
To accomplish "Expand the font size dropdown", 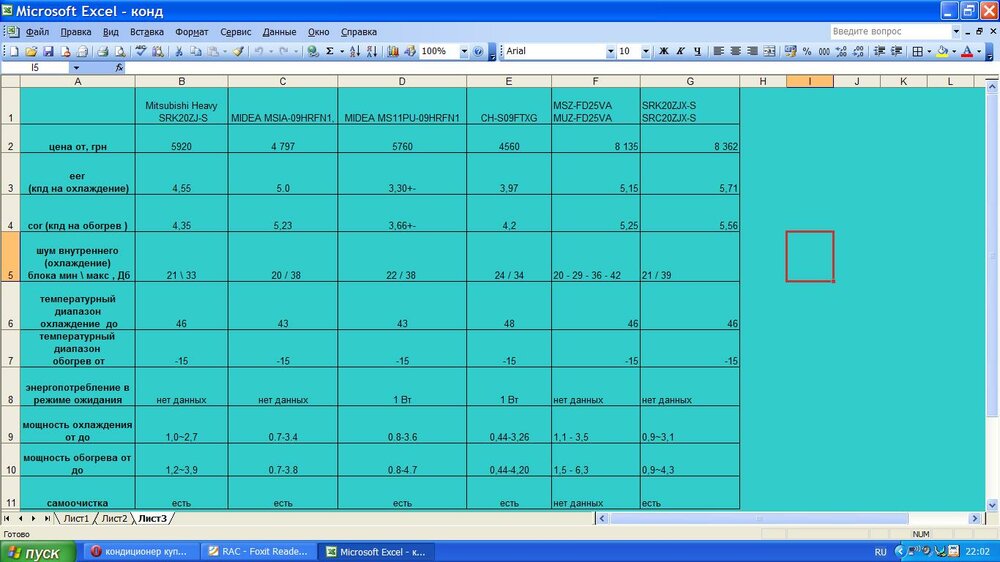I will [x=645, y=52].
